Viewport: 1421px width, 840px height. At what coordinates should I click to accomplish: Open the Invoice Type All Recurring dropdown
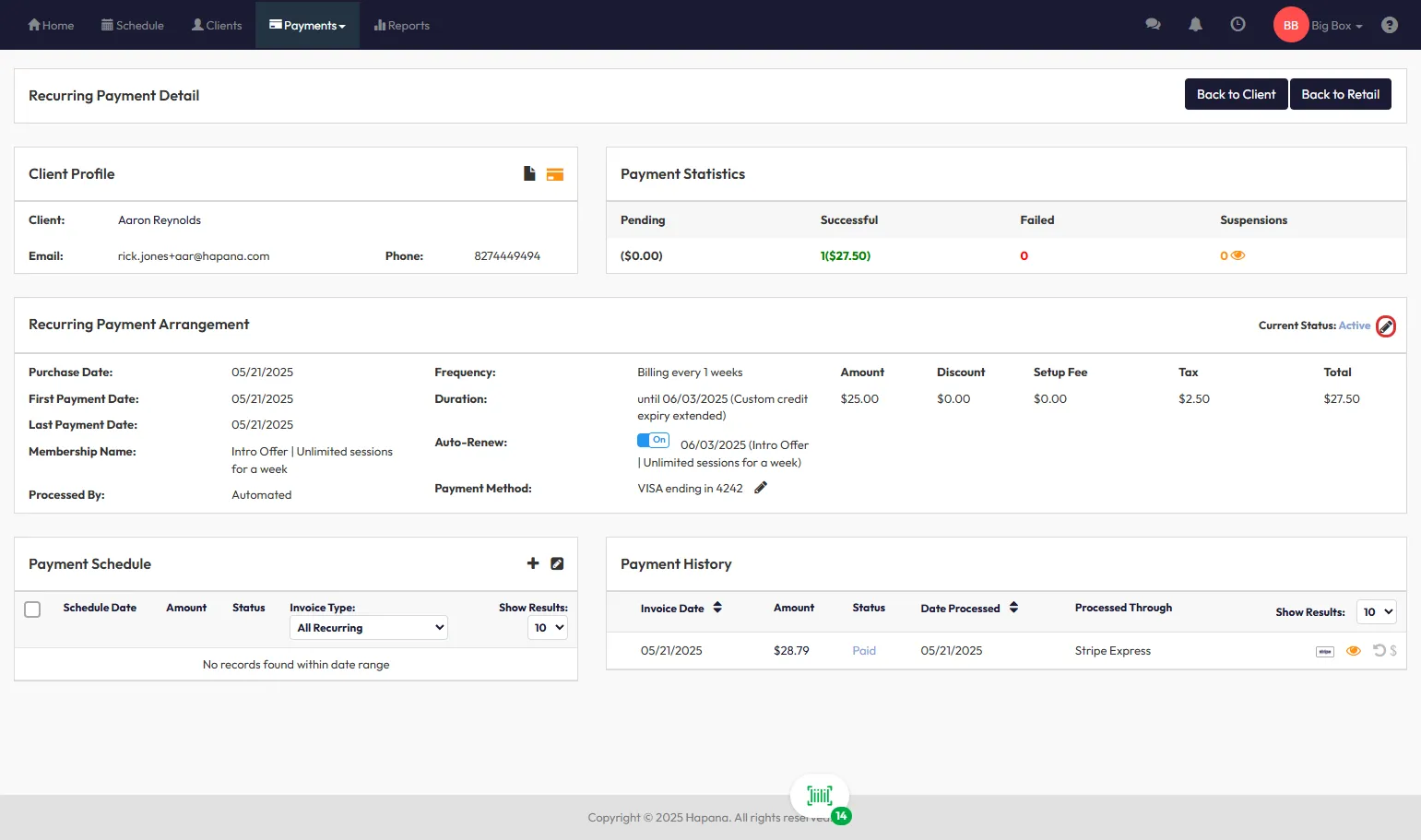click(x=369, y=628)
